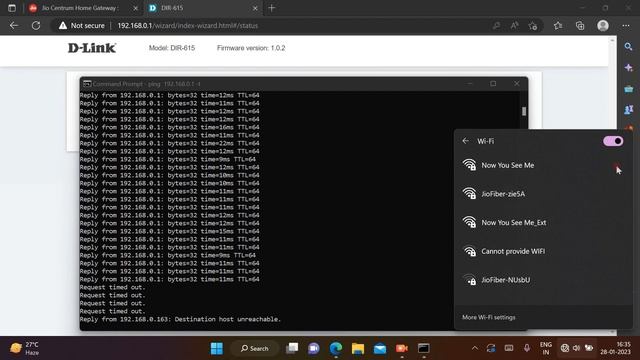Viewport: 640px width, 360px height.
Task: Open the Windows Start menu
Action: pos(217,348)
